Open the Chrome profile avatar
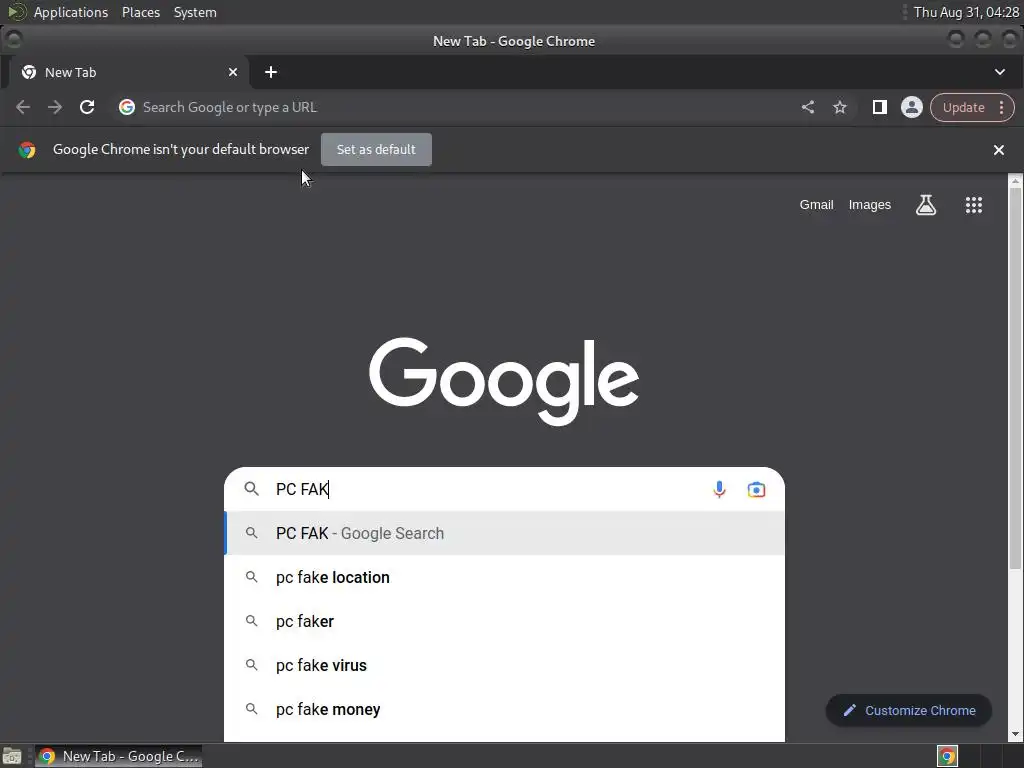The height and width of the screenshot is (768, 1024). coord(912,107)
